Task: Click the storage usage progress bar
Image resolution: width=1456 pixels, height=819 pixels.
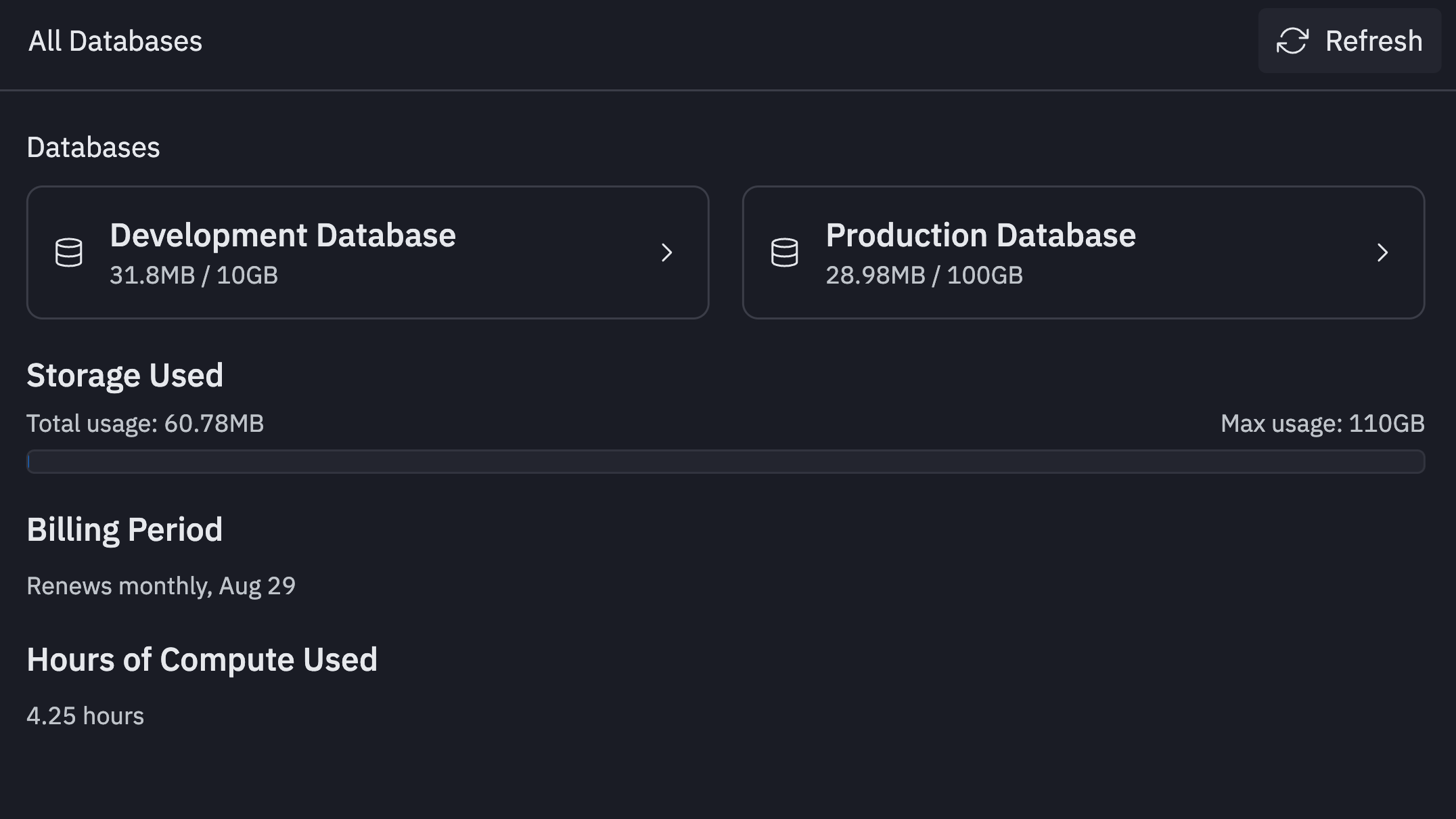Action: [725, 462]
